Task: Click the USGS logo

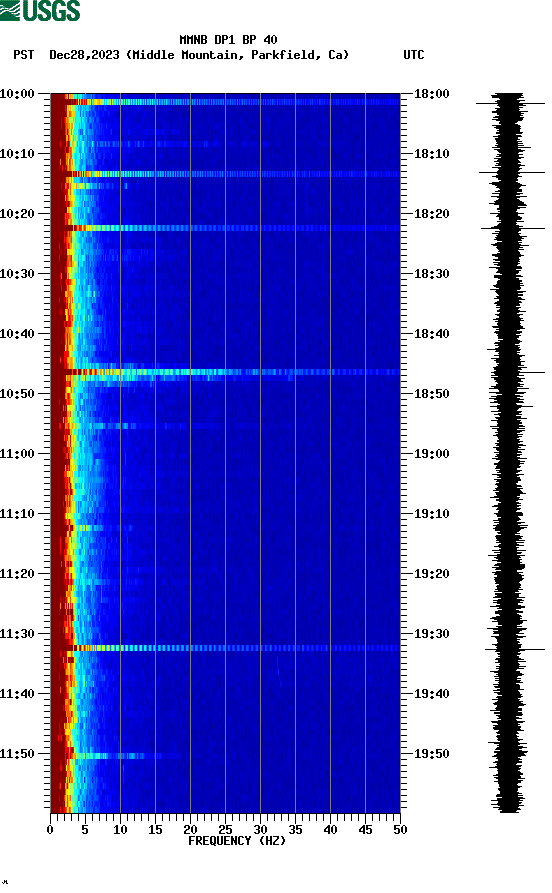Action: [x=40, y=11]
